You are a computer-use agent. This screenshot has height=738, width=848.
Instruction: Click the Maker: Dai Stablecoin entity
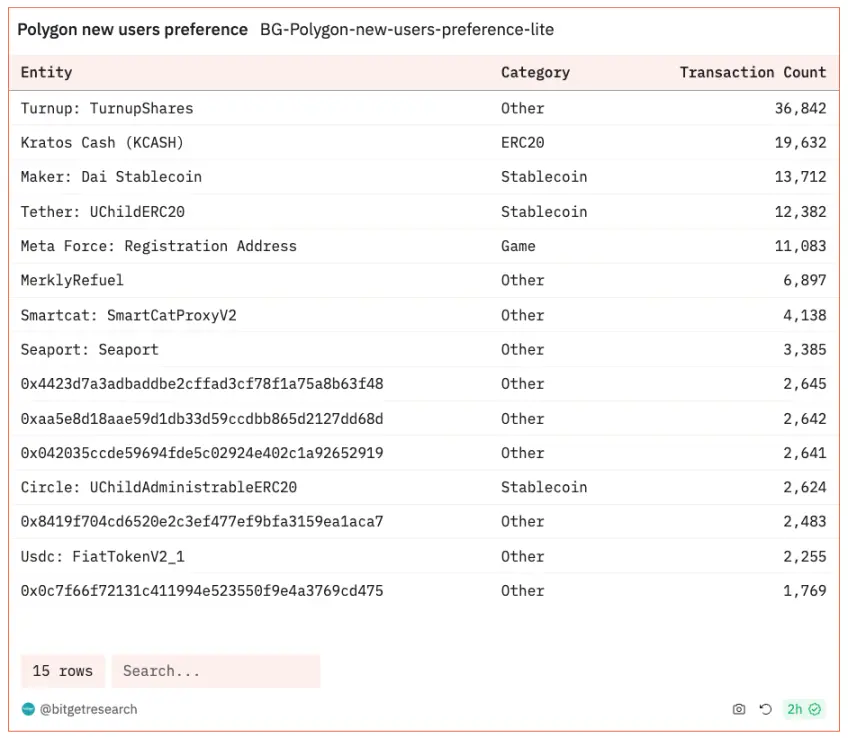pos(111,177)
